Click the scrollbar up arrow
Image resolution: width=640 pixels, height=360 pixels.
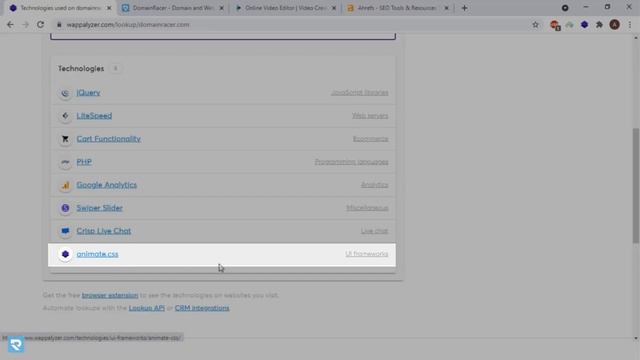coord(636,38)
